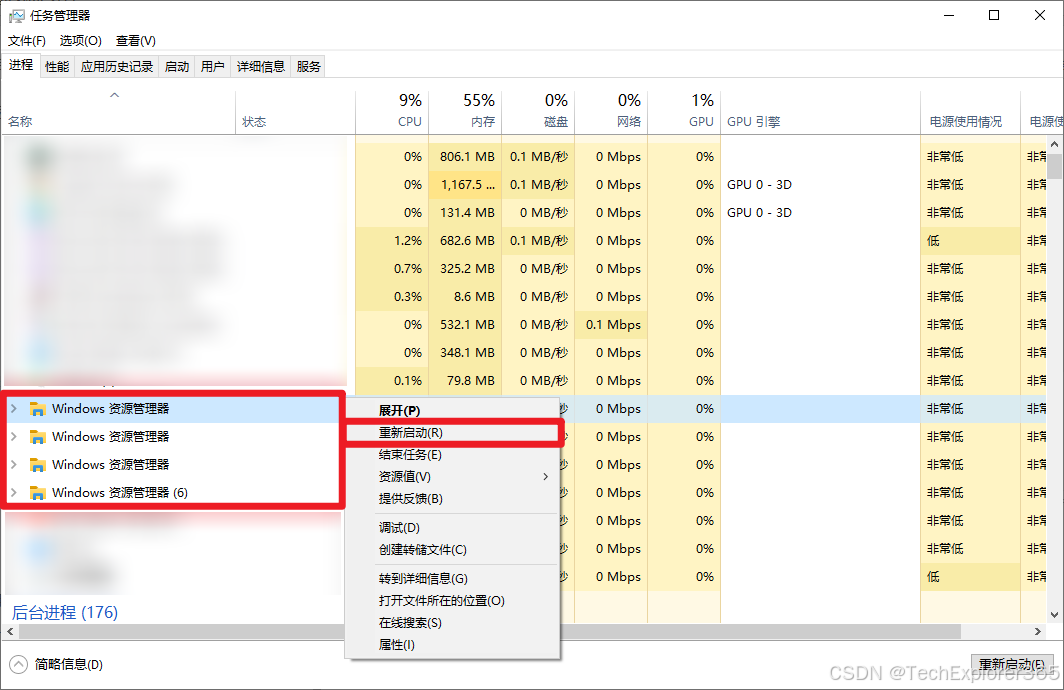
Task: Click the vertical scrollbar down arrow
Action: [x=1054, y=615]
